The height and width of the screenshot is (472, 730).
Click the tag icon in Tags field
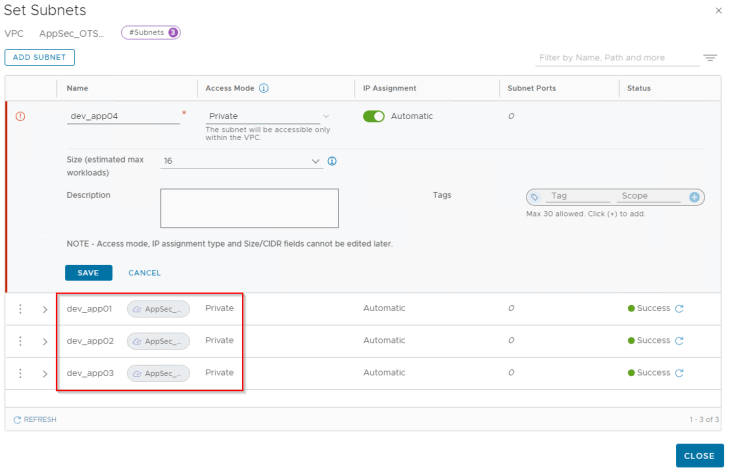534,197
